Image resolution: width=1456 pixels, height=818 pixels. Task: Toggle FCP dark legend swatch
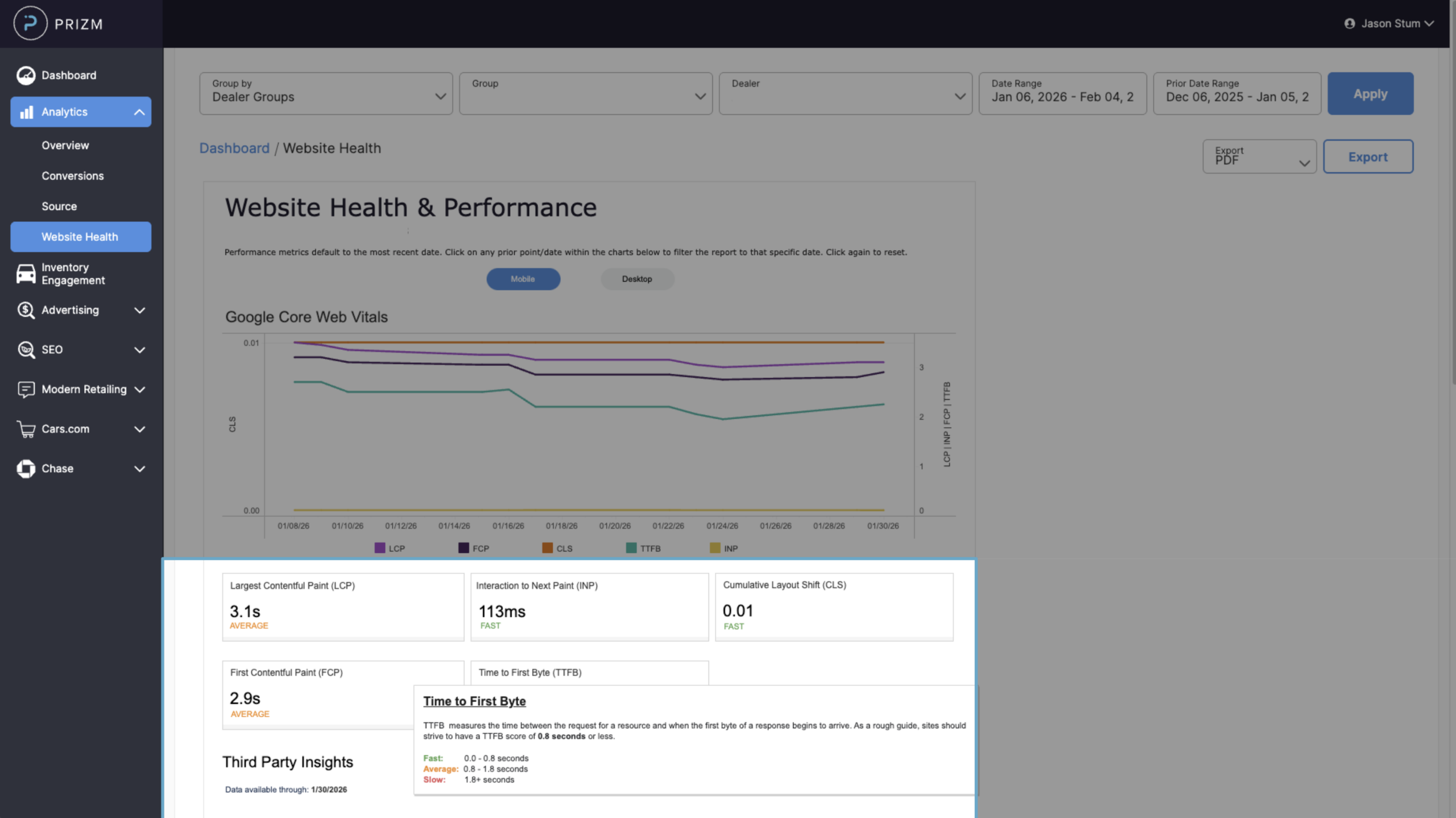tap(464, 548)
